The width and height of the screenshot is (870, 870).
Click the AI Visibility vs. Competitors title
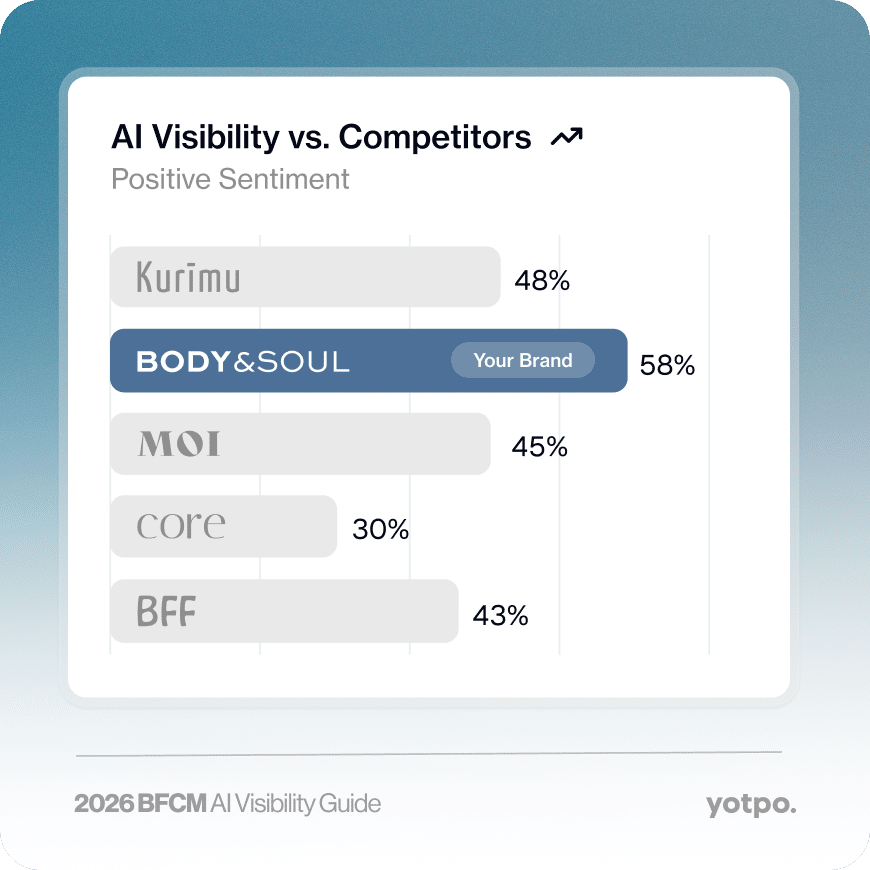(321, 136)
